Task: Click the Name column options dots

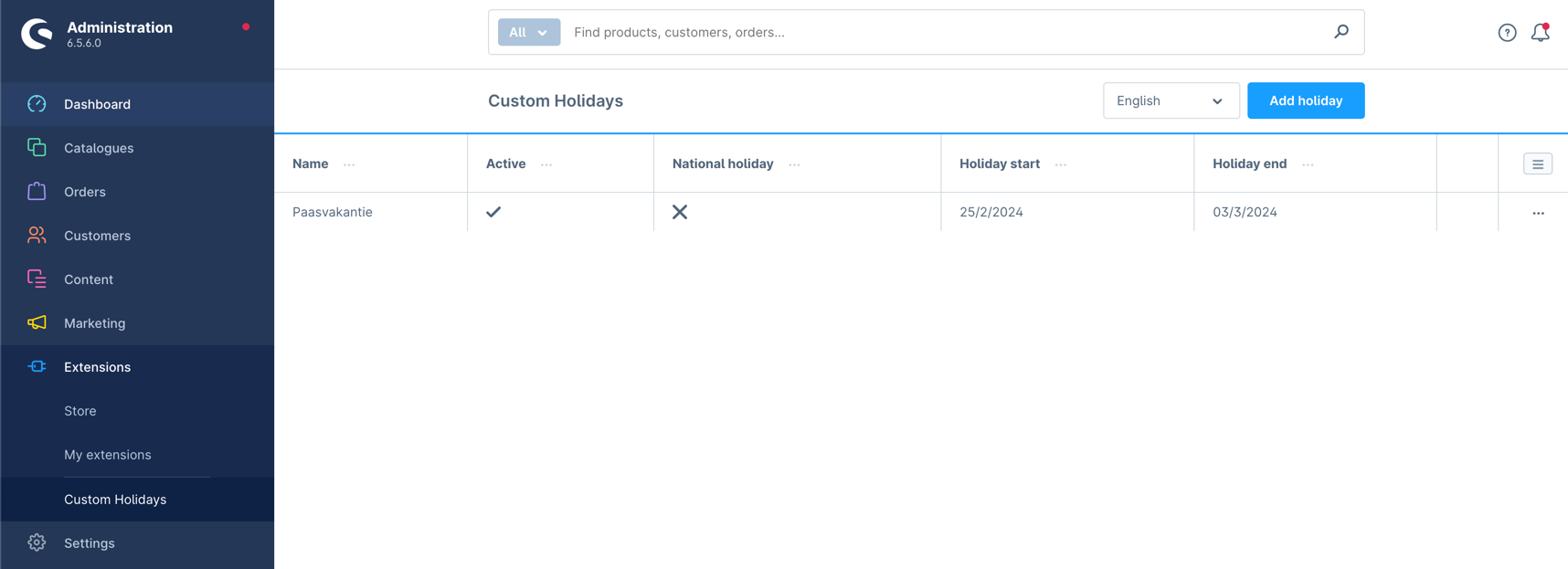Action: tap(349, 164)
